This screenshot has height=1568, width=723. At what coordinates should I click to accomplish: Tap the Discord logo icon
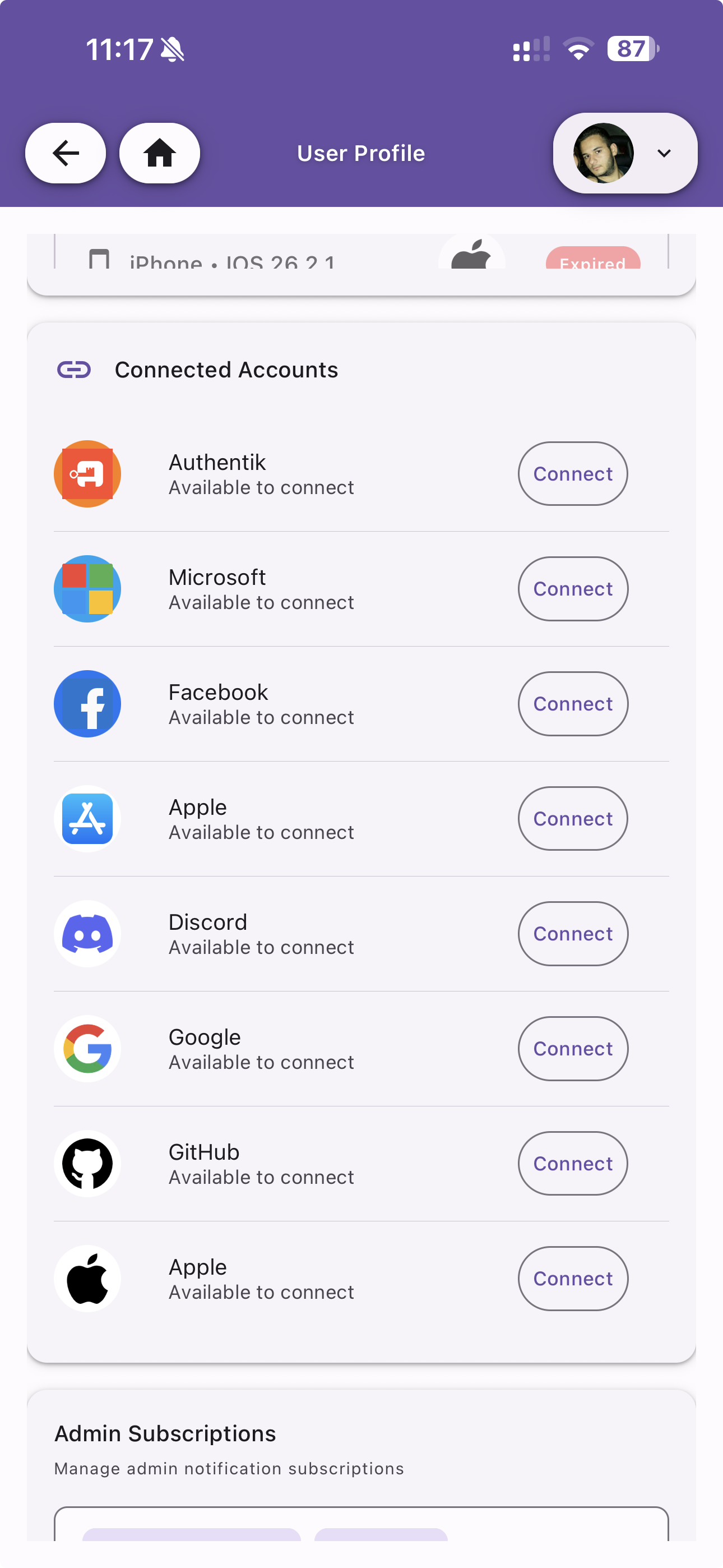coord(87,934)
